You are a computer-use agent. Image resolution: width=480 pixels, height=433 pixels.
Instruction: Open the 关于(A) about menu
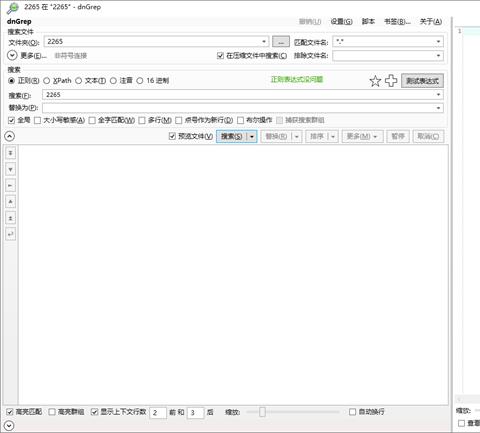[x=431, y=22]
